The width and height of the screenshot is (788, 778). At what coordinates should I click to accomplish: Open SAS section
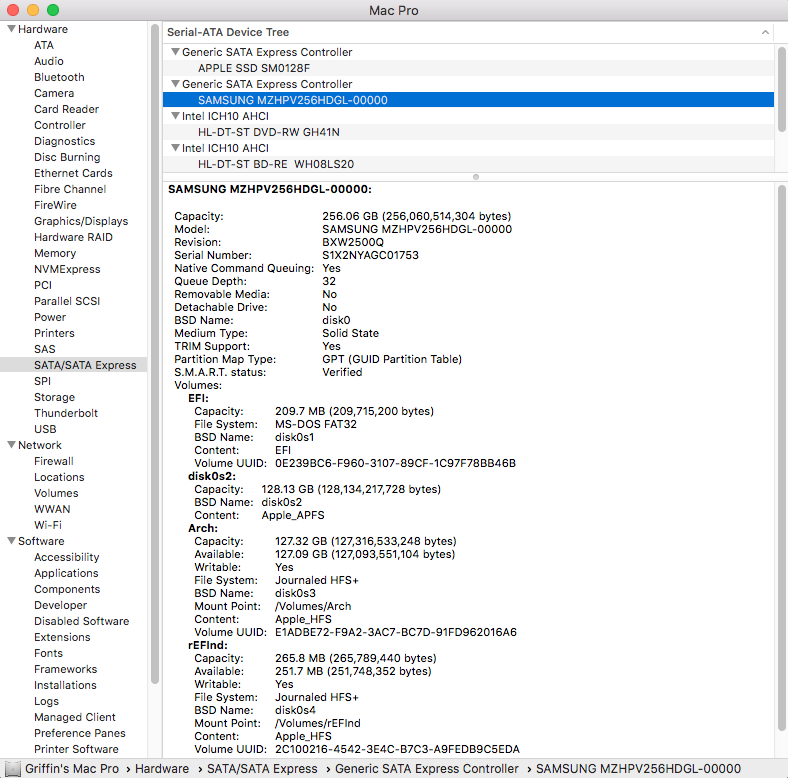45,349
